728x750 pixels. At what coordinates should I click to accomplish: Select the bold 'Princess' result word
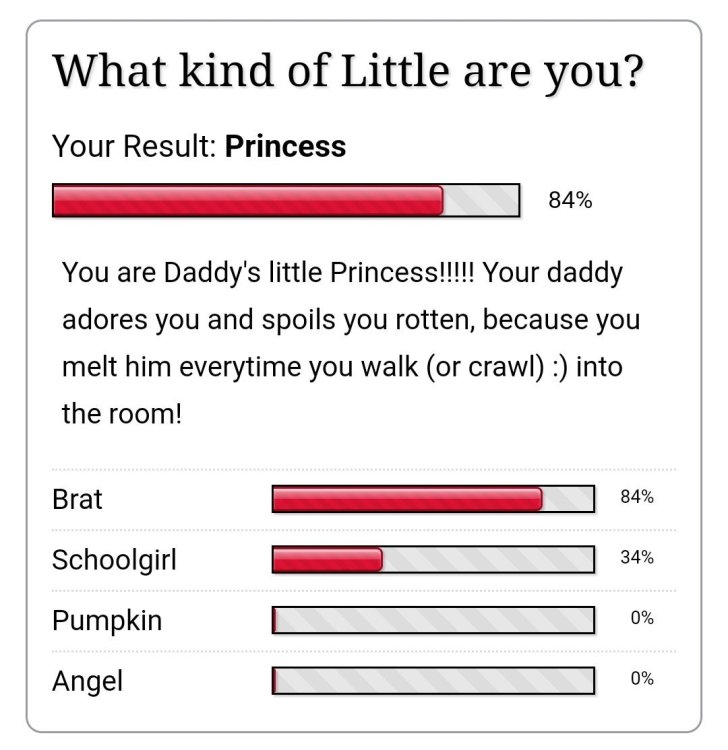coord(285,146)
